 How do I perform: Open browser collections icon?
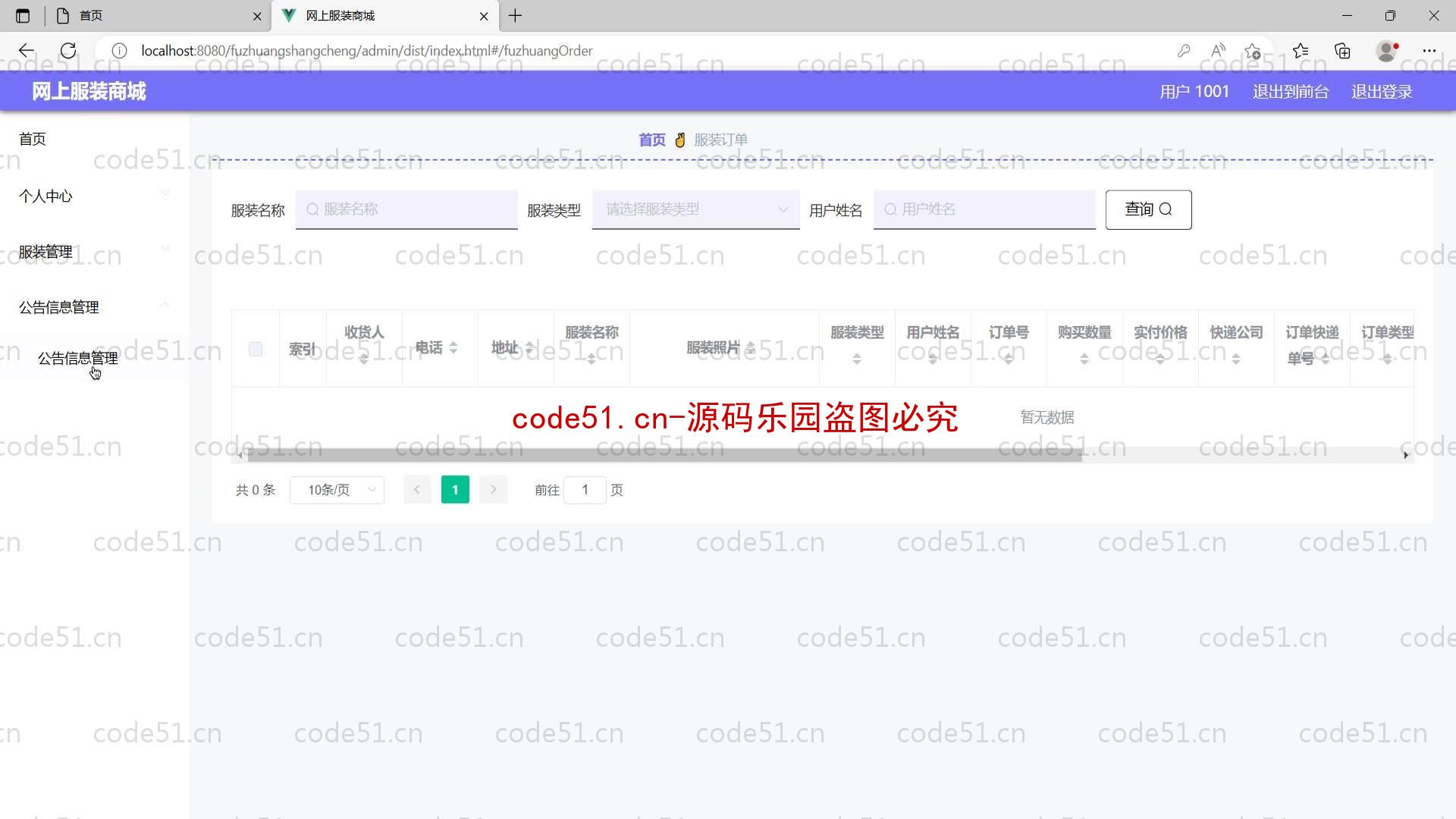click(x=1342, y=51)
